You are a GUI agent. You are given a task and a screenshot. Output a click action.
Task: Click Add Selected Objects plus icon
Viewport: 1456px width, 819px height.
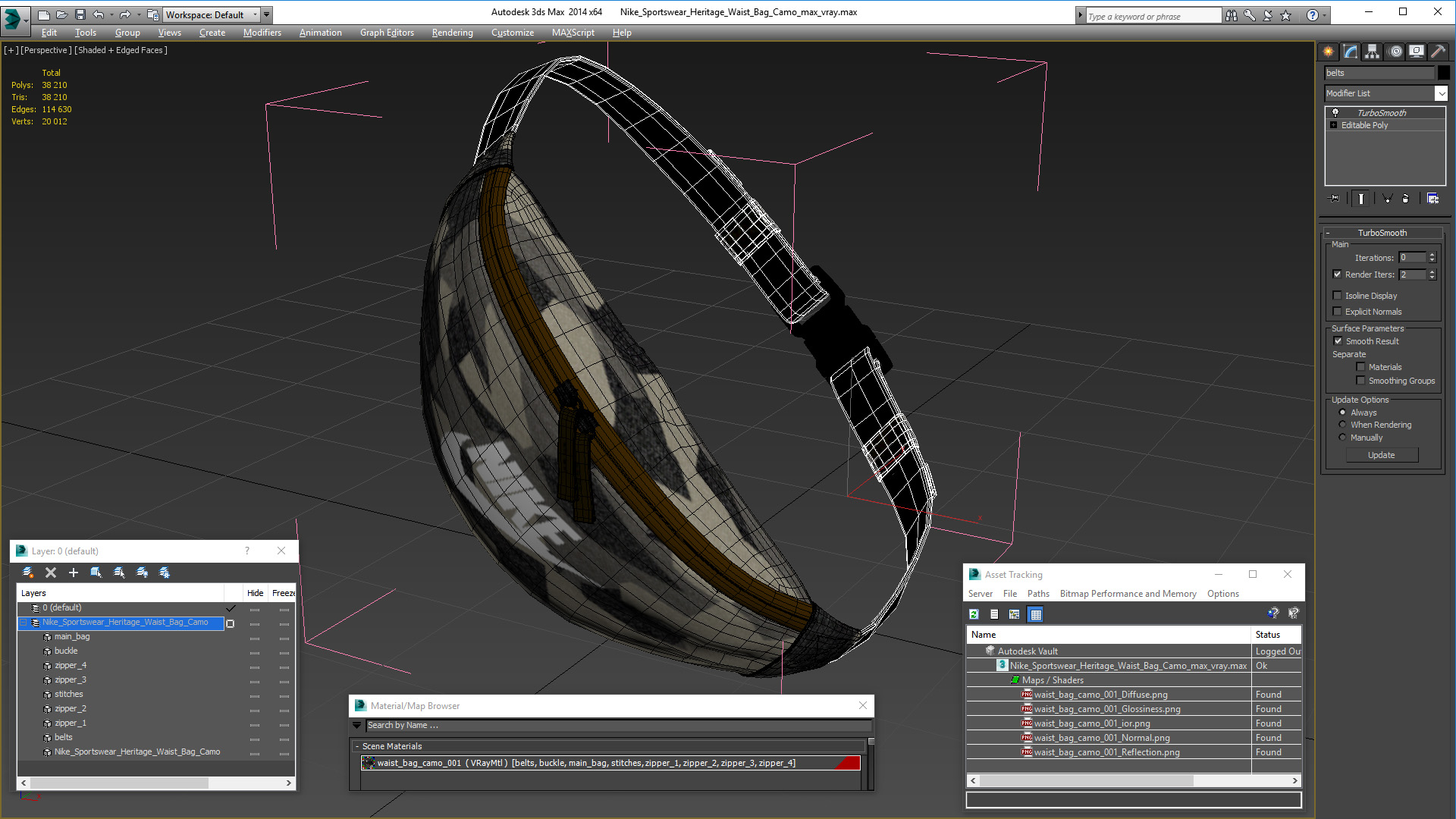(74, 573)
